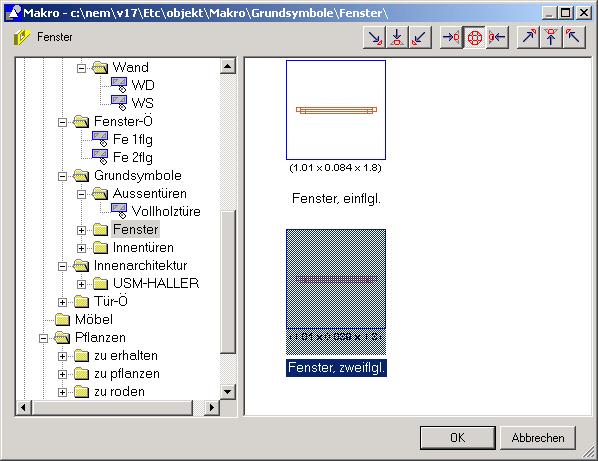Click the OK button

(x=458, y=438)
